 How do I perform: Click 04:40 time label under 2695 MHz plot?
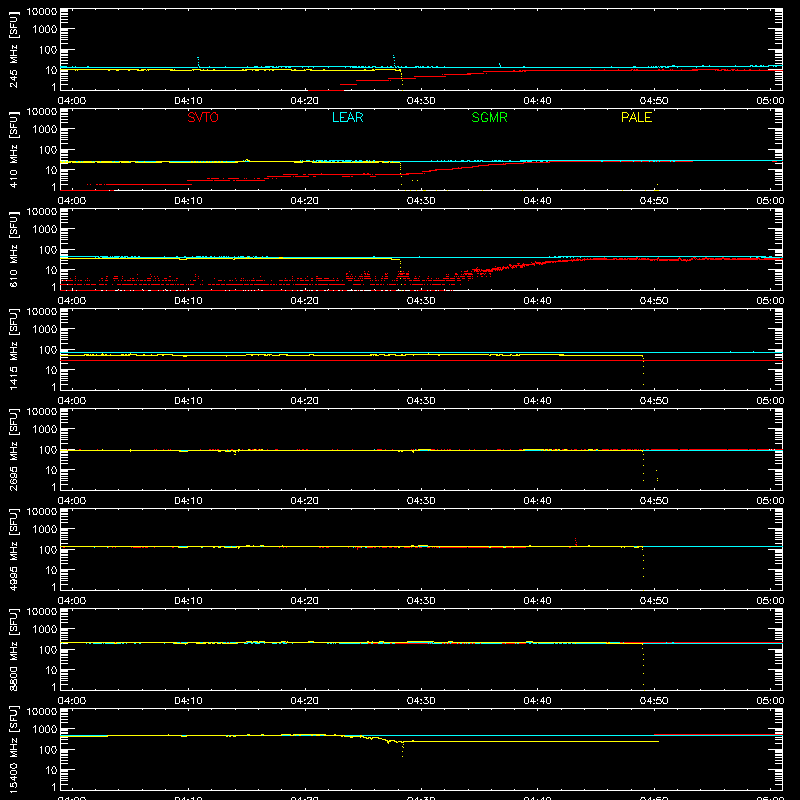[x=537, y=501]
